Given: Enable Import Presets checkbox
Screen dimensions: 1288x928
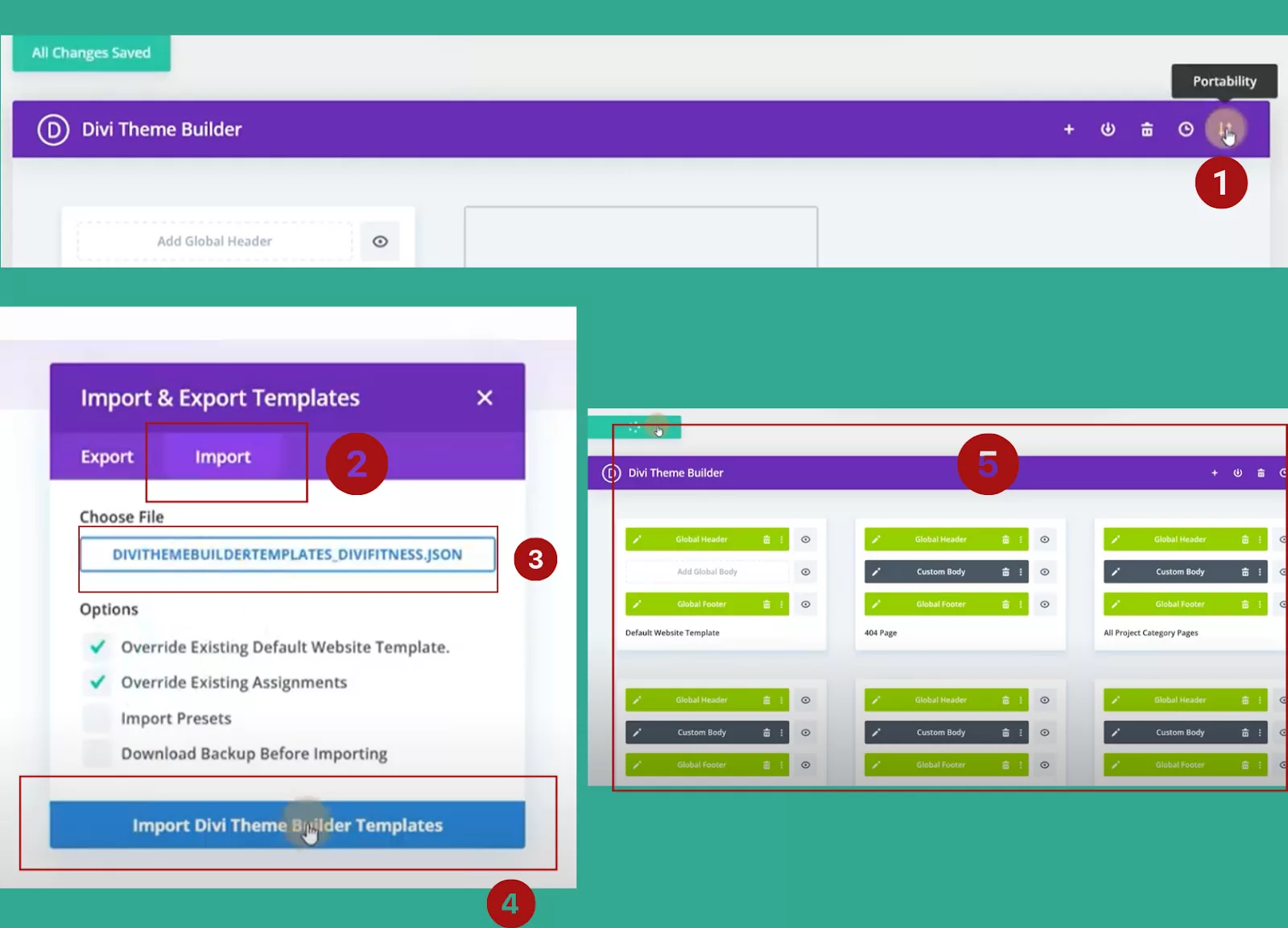Looking at the screenshot, I should pyautogui.click(x=97, y=718).
